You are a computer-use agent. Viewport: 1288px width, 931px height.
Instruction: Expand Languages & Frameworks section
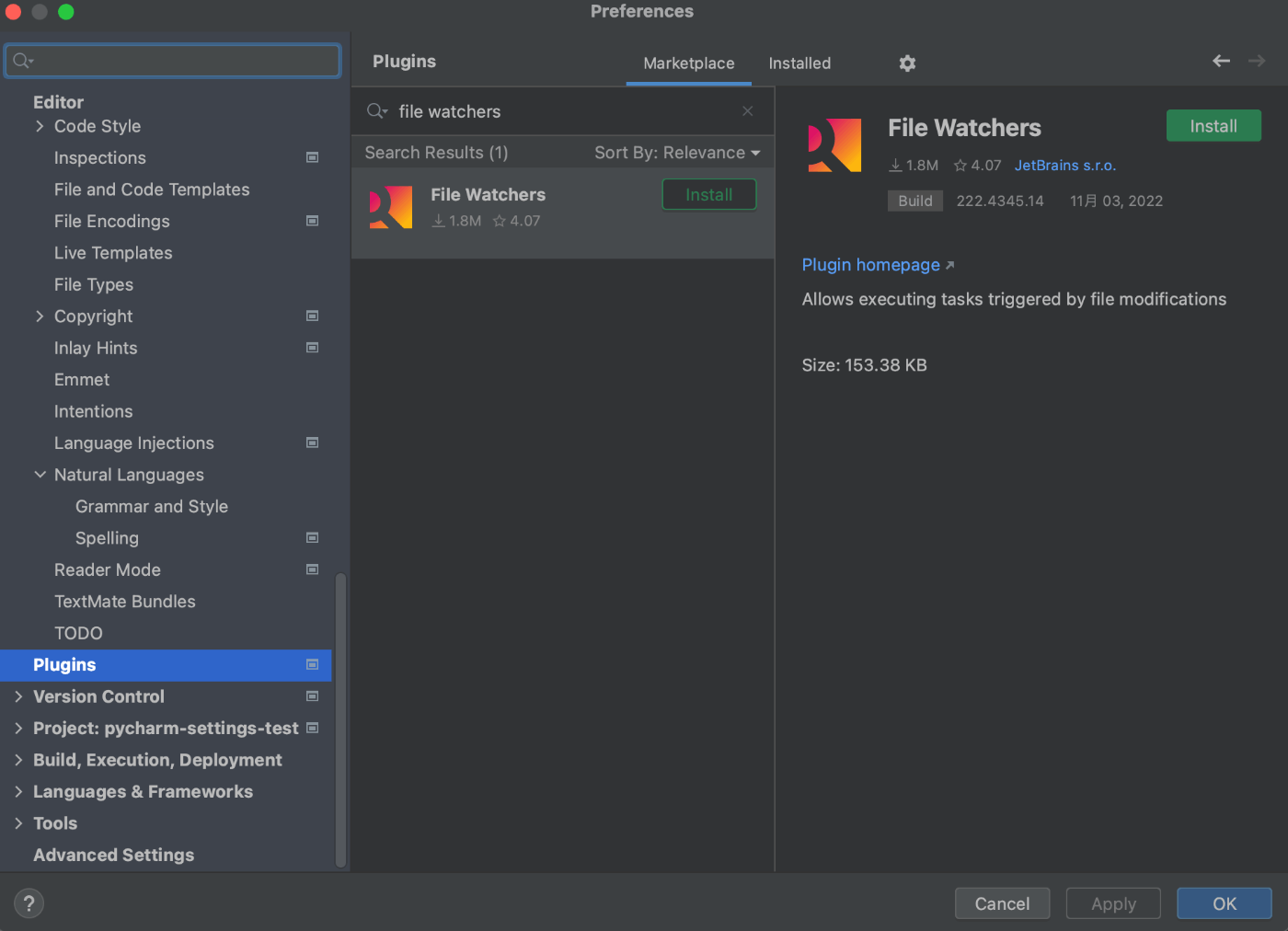[18, 791]
